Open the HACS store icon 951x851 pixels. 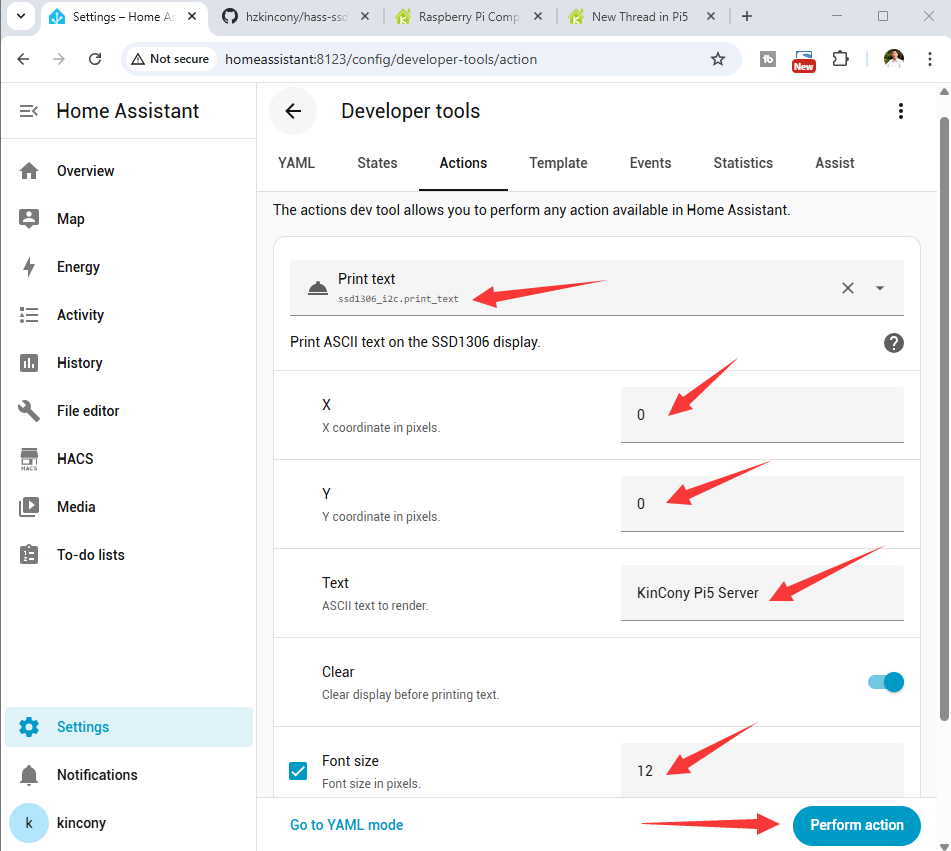click(x=29, y=459)
